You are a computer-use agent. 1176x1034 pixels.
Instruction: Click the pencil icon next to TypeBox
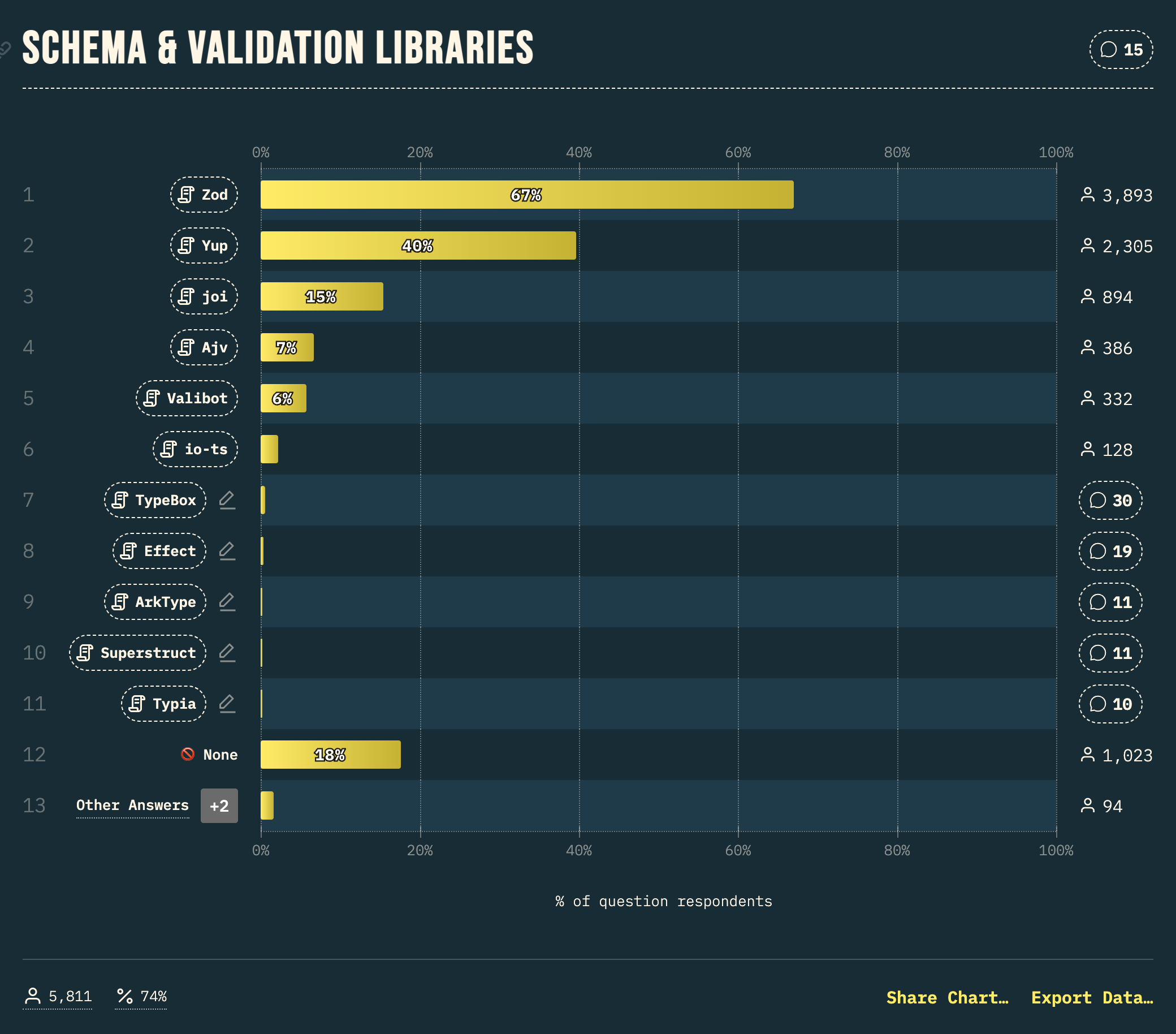pos(227,499)
